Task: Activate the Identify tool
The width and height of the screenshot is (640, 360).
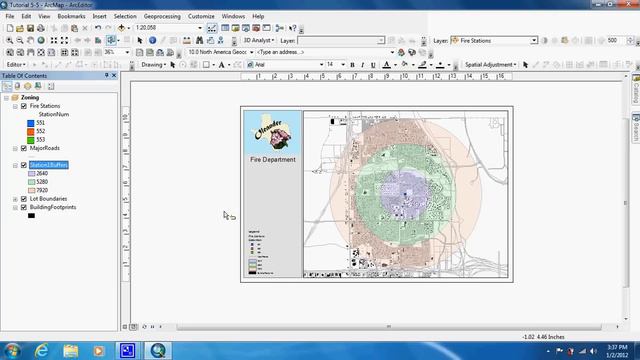Action: [x=152, y=40]
